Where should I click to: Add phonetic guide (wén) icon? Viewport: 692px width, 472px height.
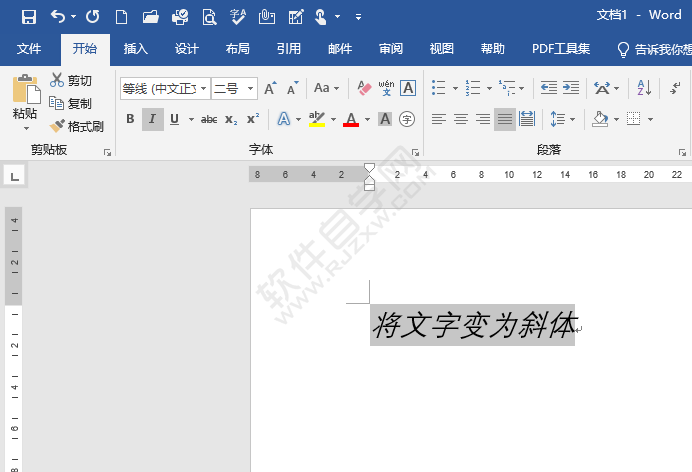tap(386, 88)
